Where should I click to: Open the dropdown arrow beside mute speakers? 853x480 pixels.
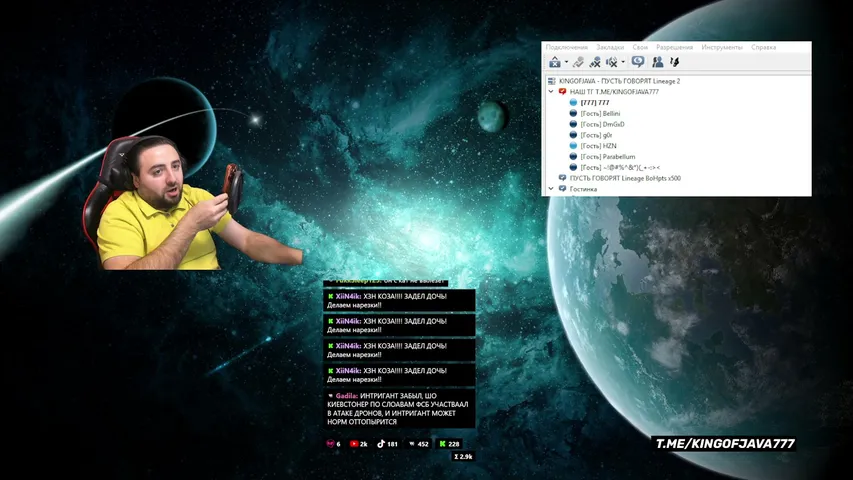623,62
